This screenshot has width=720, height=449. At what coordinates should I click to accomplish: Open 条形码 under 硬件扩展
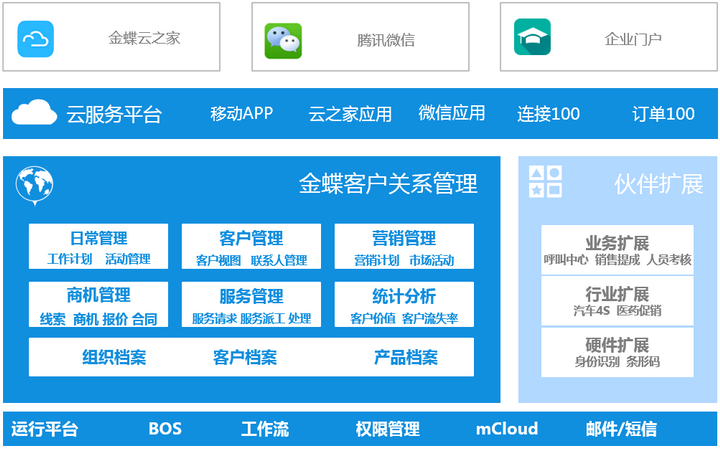[x=643, y=362]
